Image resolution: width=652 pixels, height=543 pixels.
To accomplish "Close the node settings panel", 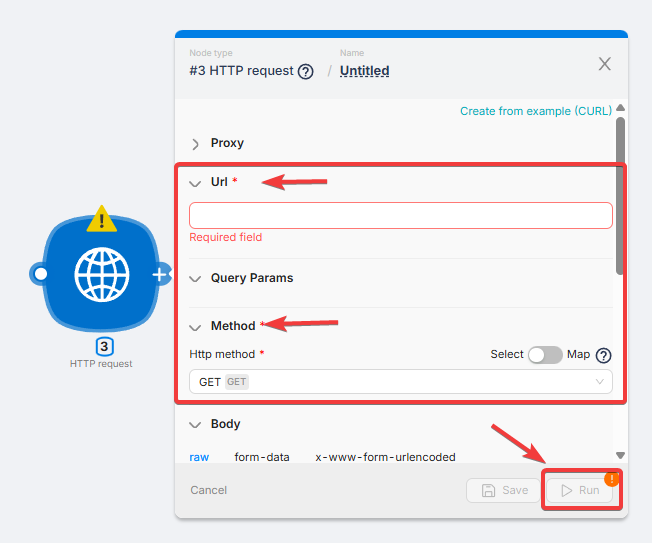I will [604, 64].
